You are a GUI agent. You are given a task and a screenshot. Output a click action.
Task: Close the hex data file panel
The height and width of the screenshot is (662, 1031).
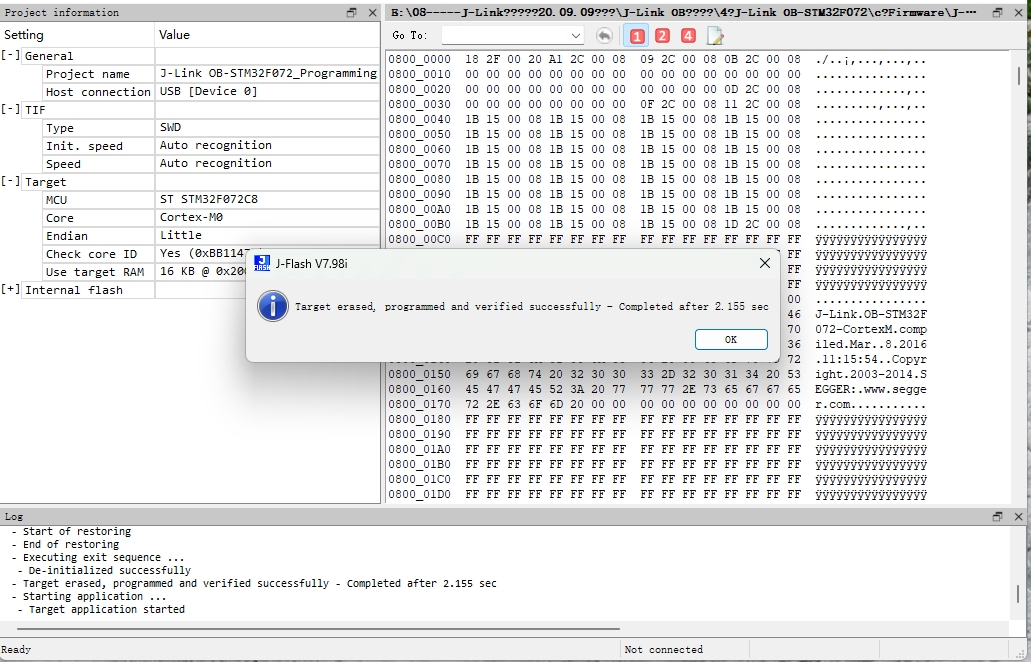1019,12
